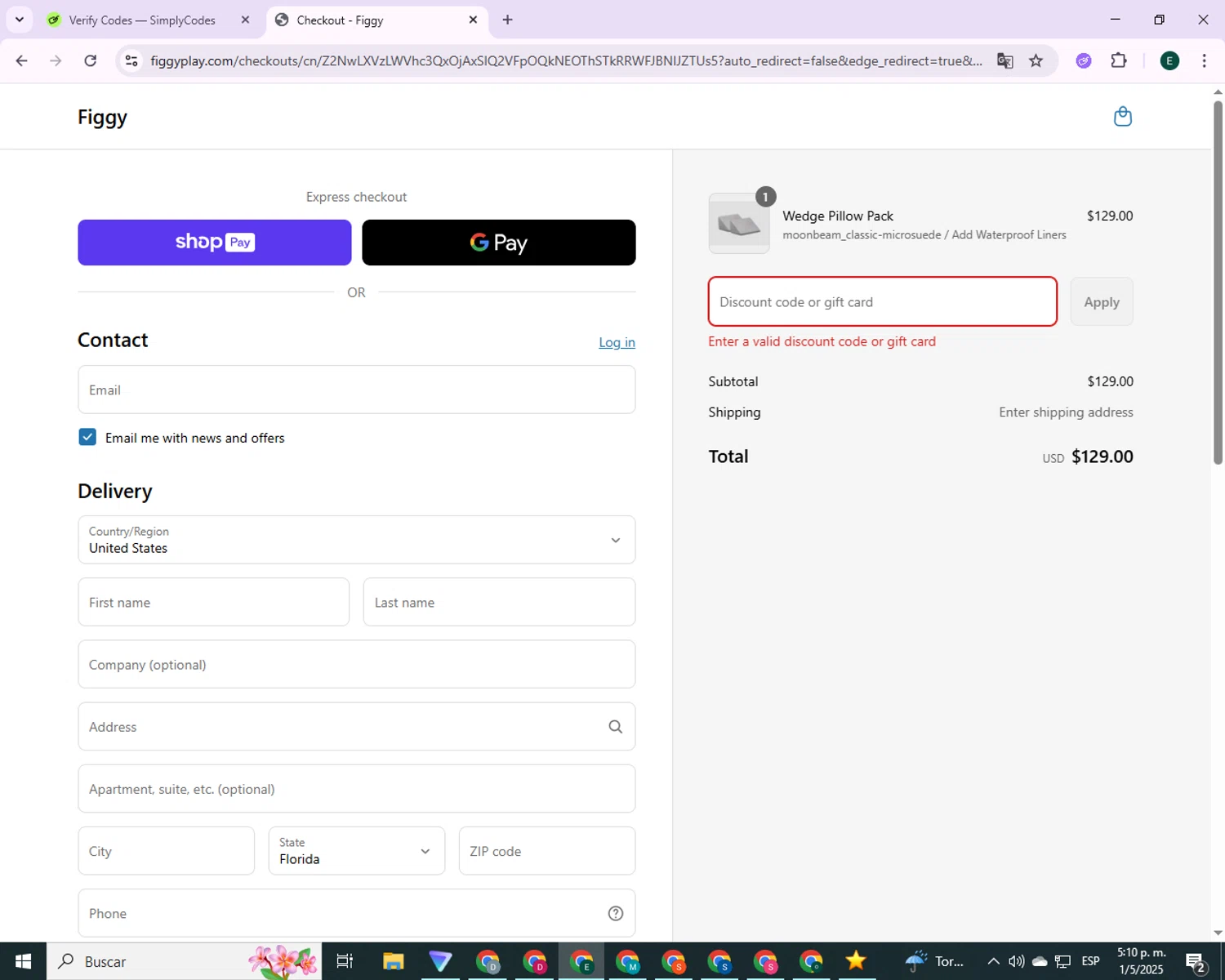Pay with Shop Pay express button
1225x980 pixels.
pyautogui.click(x=215, y=243)
